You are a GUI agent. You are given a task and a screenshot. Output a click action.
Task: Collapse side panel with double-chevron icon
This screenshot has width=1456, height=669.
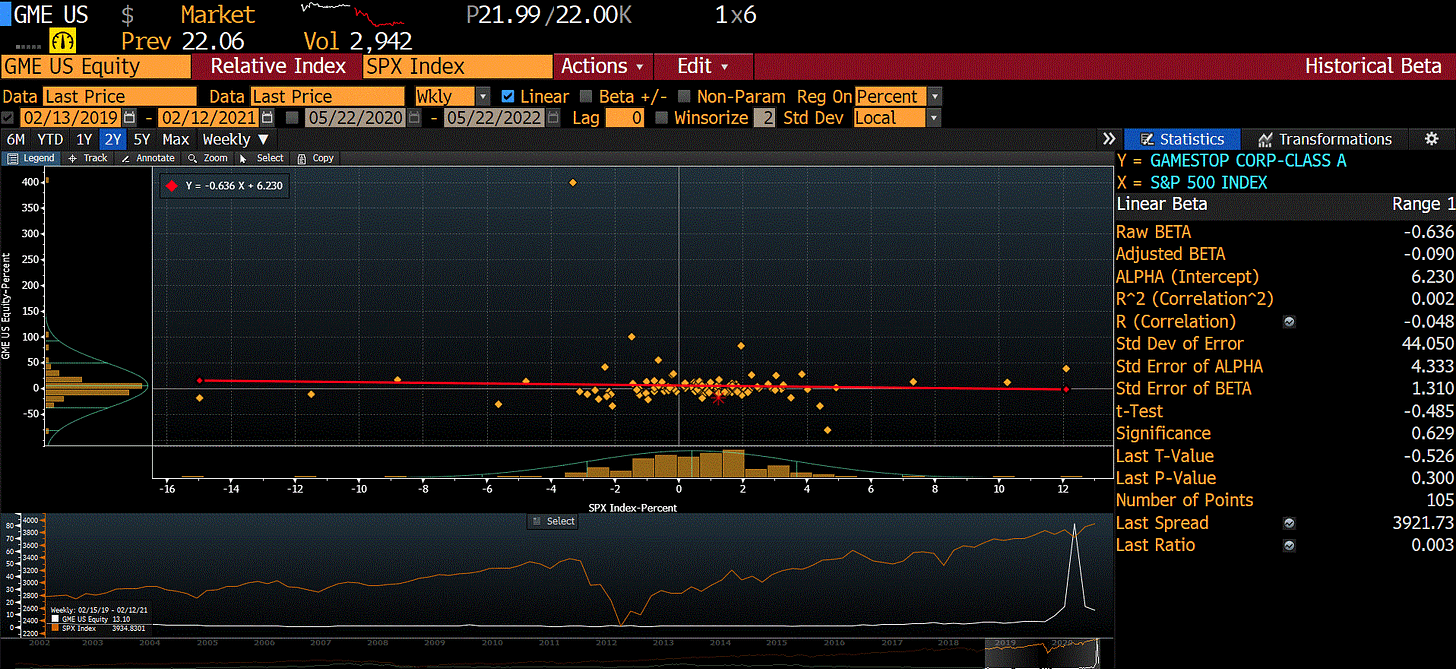click(1108, 139)
